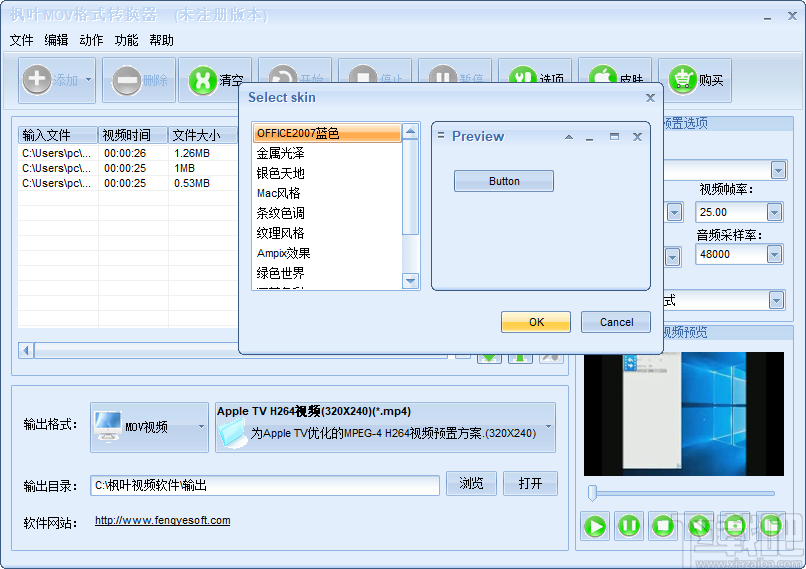
Task: Take a snapshot with the camera icon
Action: point(735,526)
